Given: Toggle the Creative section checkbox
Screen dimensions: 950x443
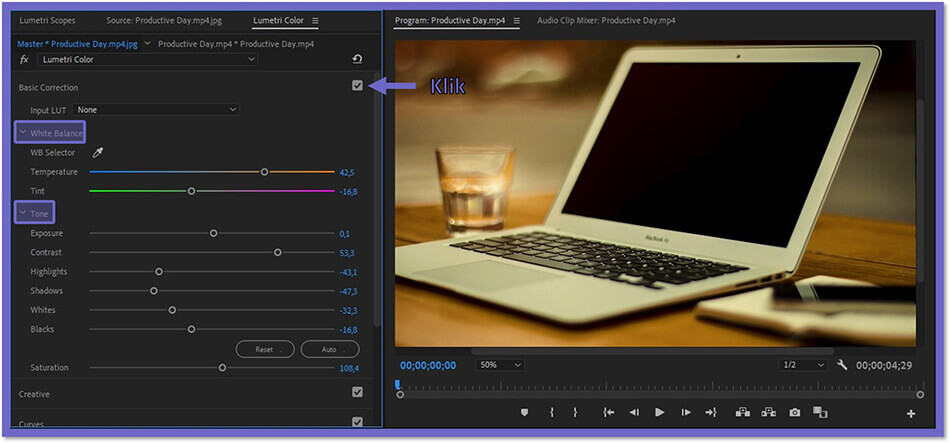Looking at the screenshot, I should pyautogui.click(x=357, y=392).
